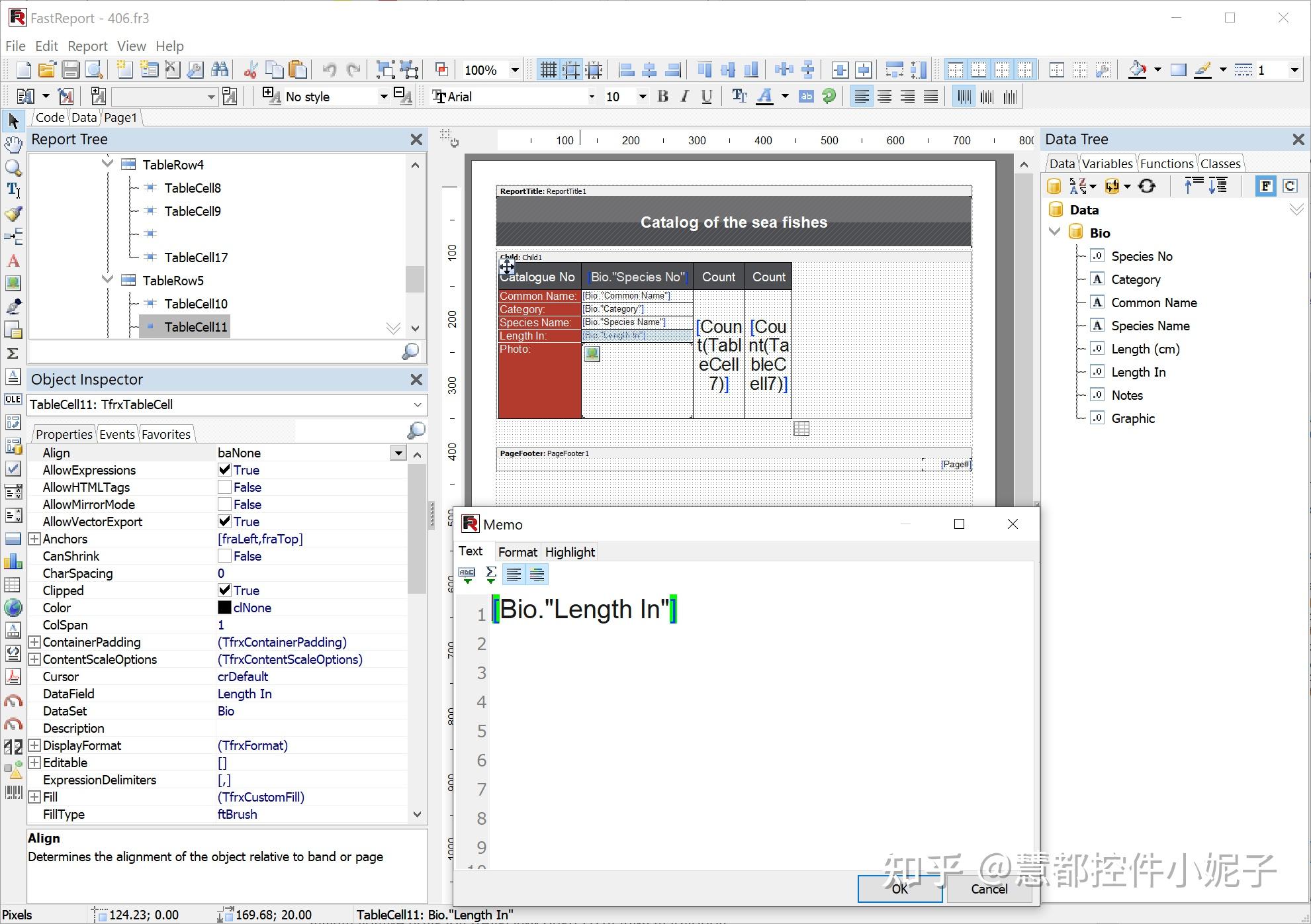This screenshot has height=924, width=1311.
Task: Select the Zoom magnifier tool
Action: [x=13, y=167]
